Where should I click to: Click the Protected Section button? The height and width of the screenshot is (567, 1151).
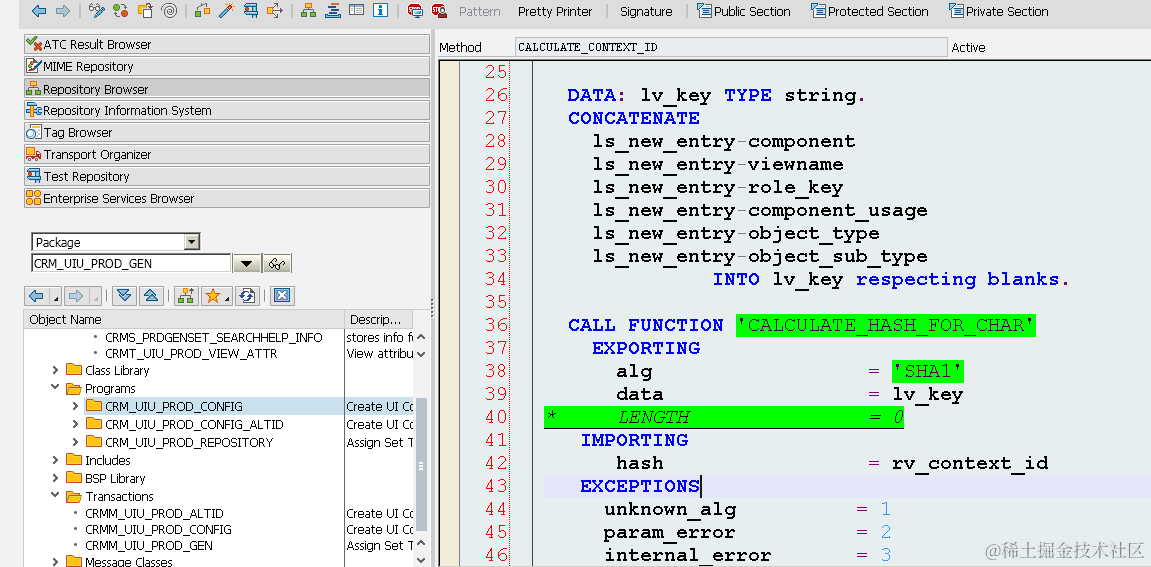click(x=870, y=11)
